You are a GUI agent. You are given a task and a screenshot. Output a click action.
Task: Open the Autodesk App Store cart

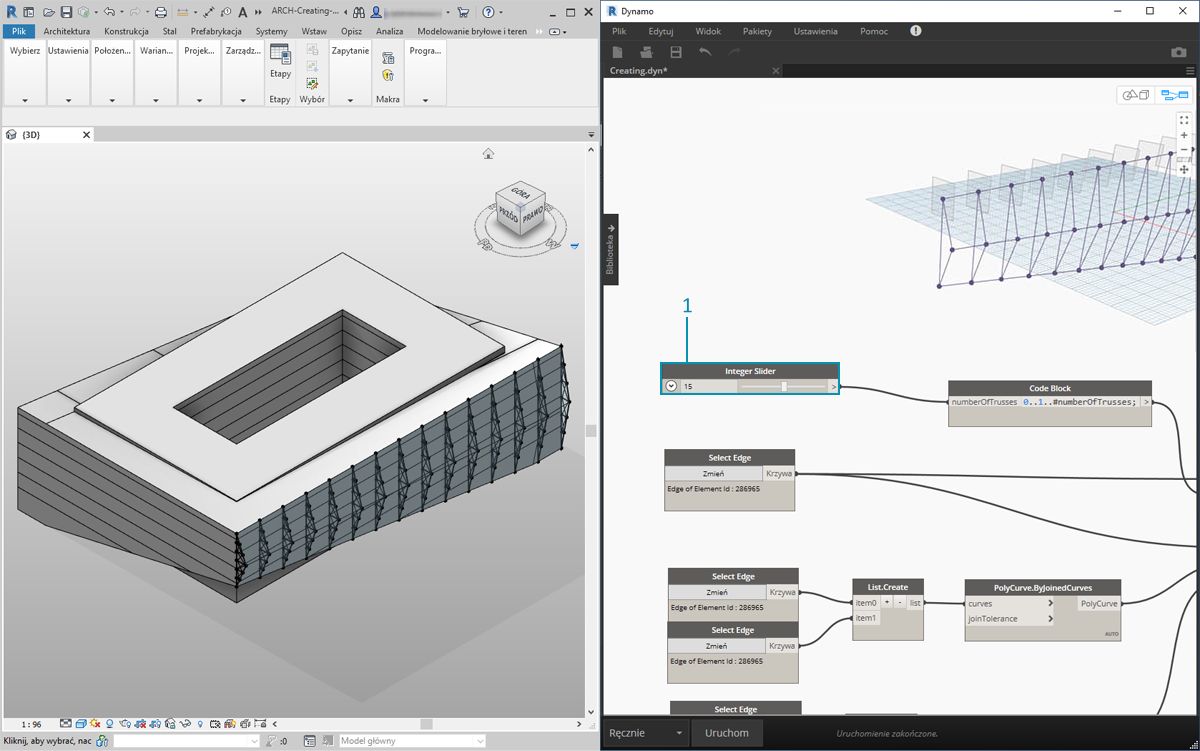[x=463, y=12]
